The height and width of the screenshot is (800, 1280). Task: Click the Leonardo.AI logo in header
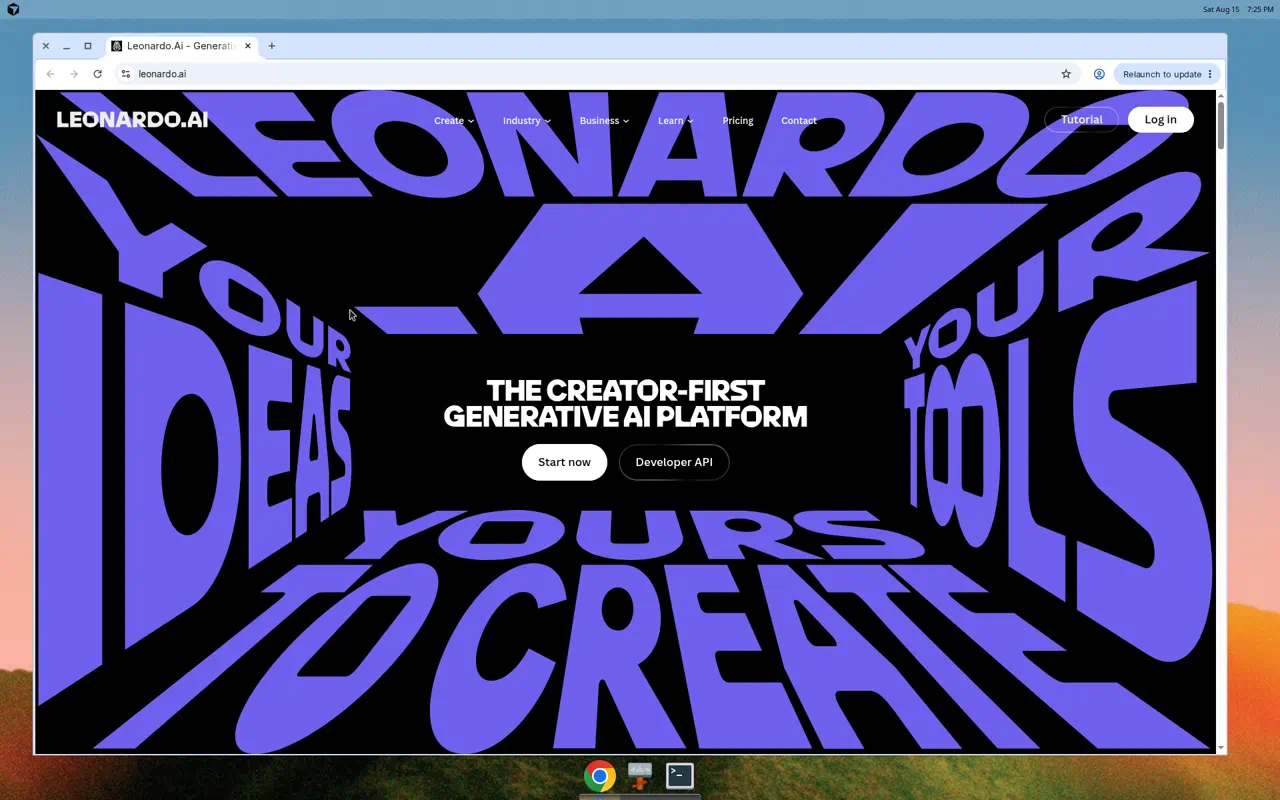(132, 120)
